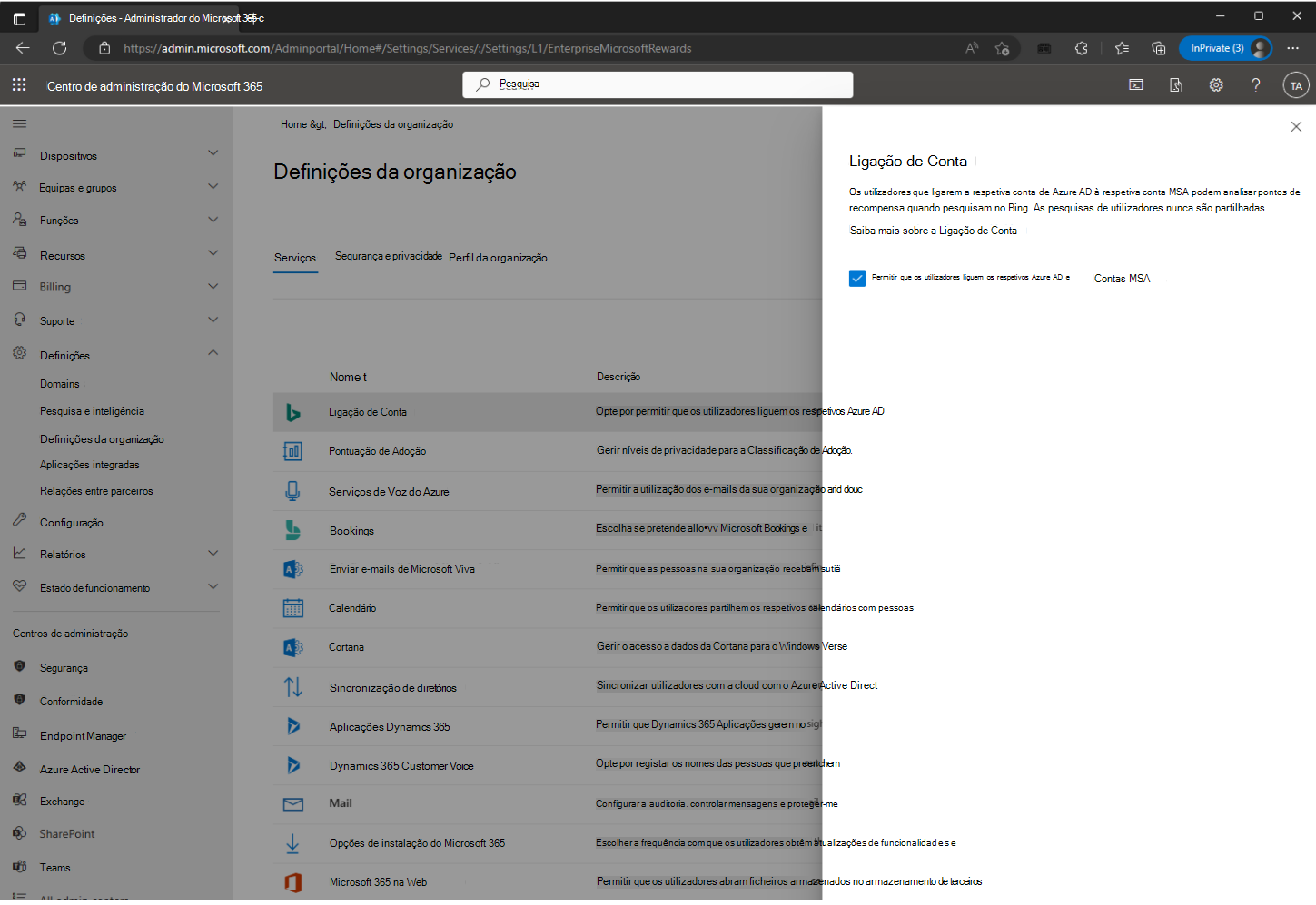Close the Ligação de Conta panel
This screenshot has width=1316, height=905.
tap(1296, 127)
